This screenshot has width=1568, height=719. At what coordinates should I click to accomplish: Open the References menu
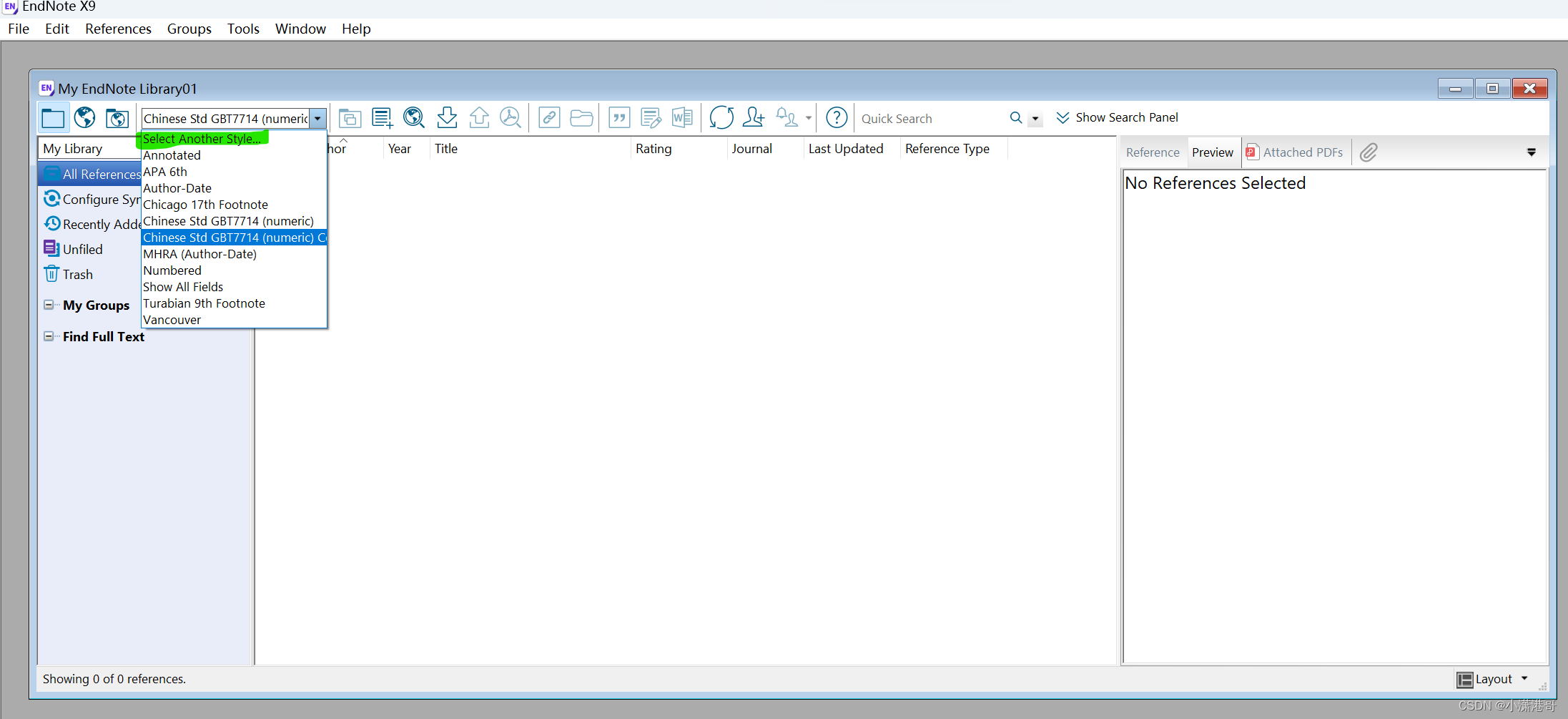pos(118,29)
